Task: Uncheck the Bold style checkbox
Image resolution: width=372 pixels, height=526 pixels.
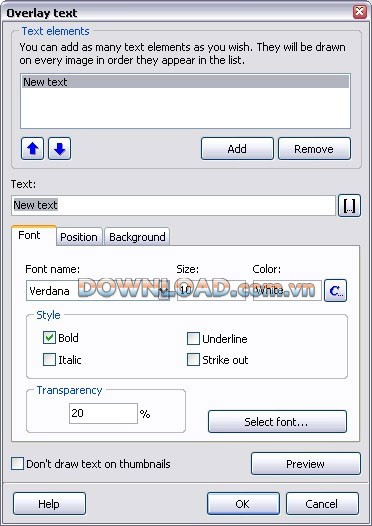Action: pos(49,337)
